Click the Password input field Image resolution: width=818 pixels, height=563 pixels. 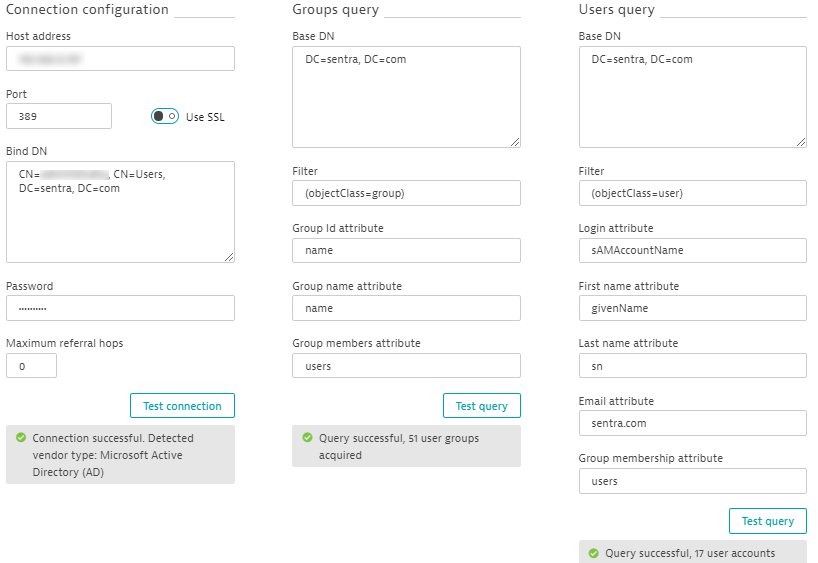point(120,308)
